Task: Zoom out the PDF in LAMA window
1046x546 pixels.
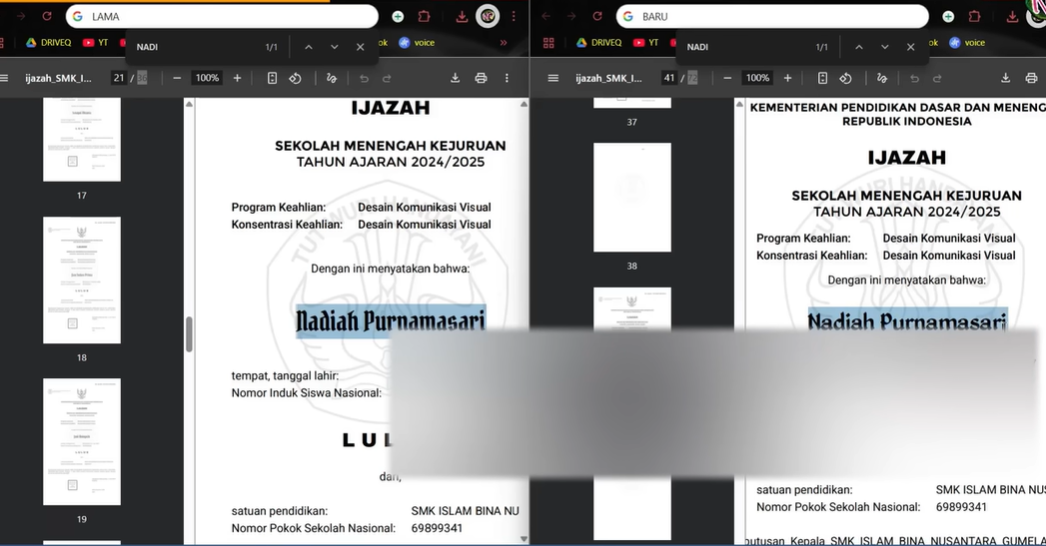Action: coord(177,78)
